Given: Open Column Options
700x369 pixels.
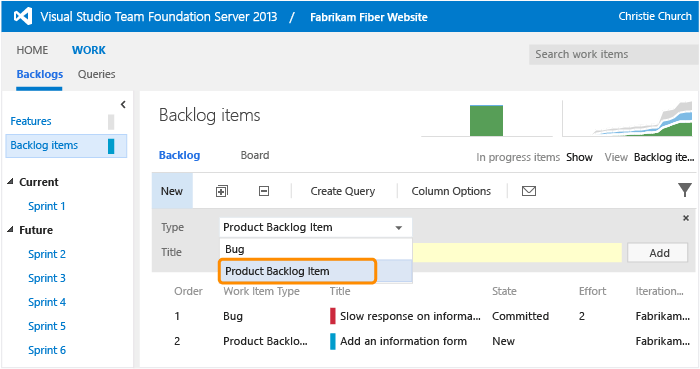Looking at the screenshot, I should coord(451,191).
